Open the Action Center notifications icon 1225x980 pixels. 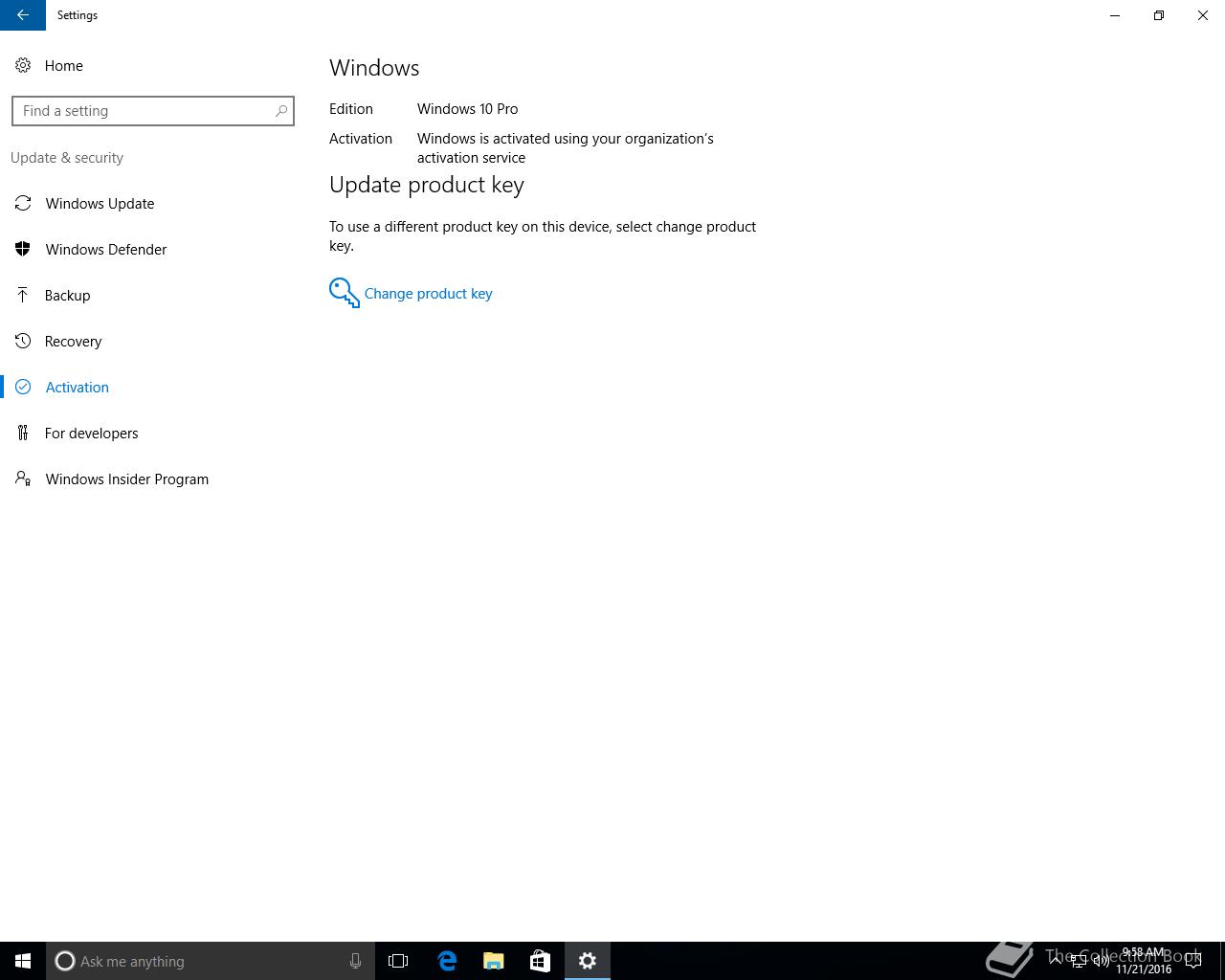[x=1193, y=961]
